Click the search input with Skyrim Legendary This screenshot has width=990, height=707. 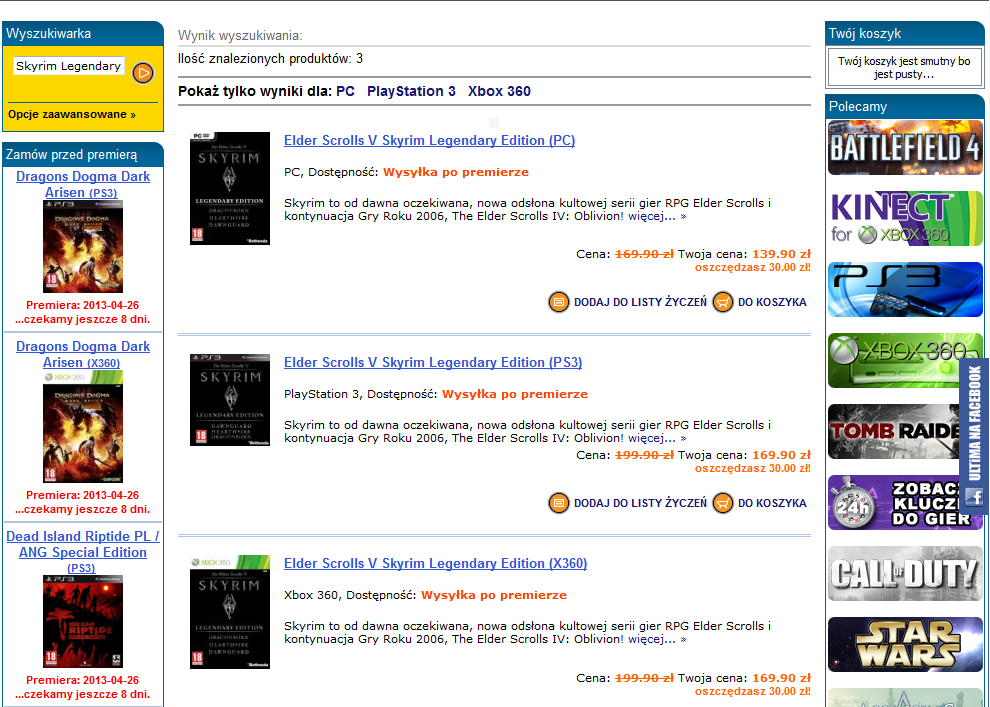[x=69, y=66]
